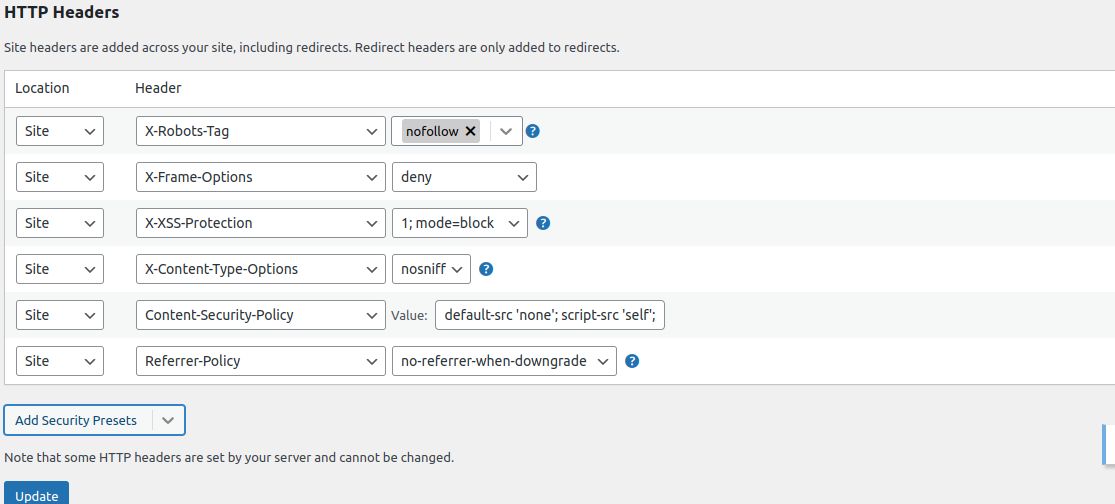Click help icon next to nosniff dropdown
This screenshot has height=504, width=1115.
486,269
